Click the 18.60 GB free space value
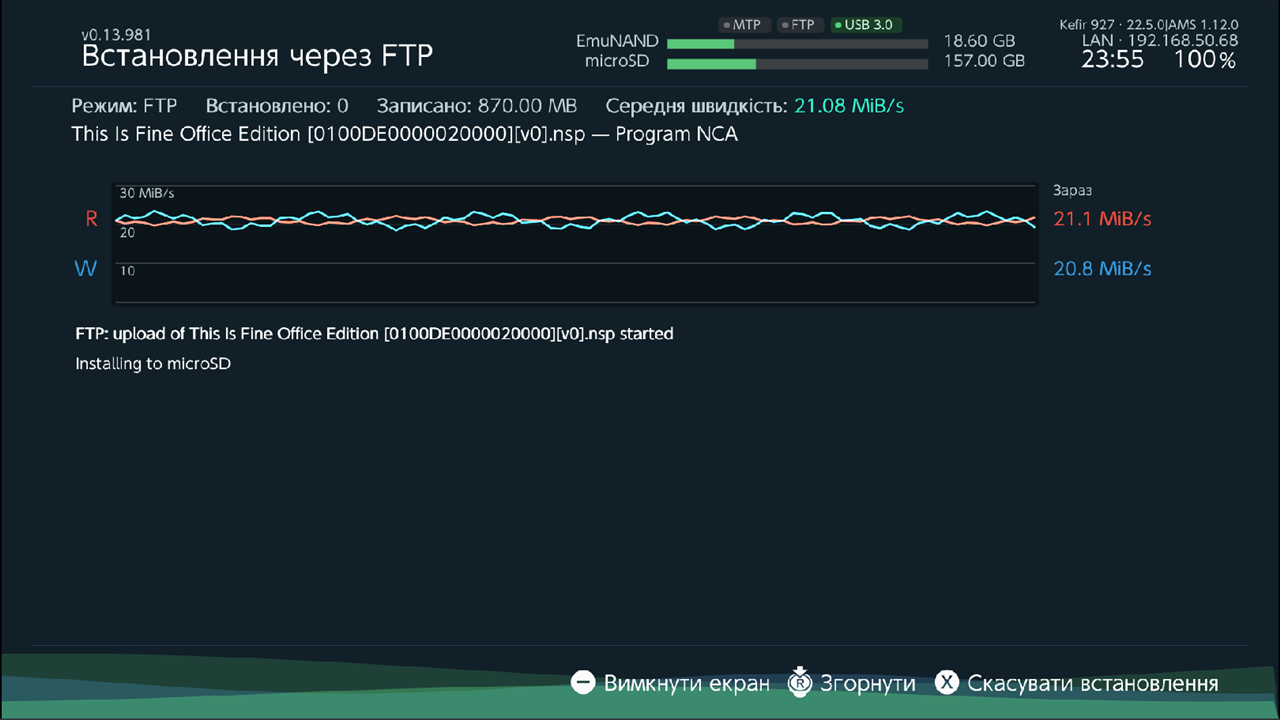Image resolution: width=1280 pixels, height=720 pixels. coord(979,42)
